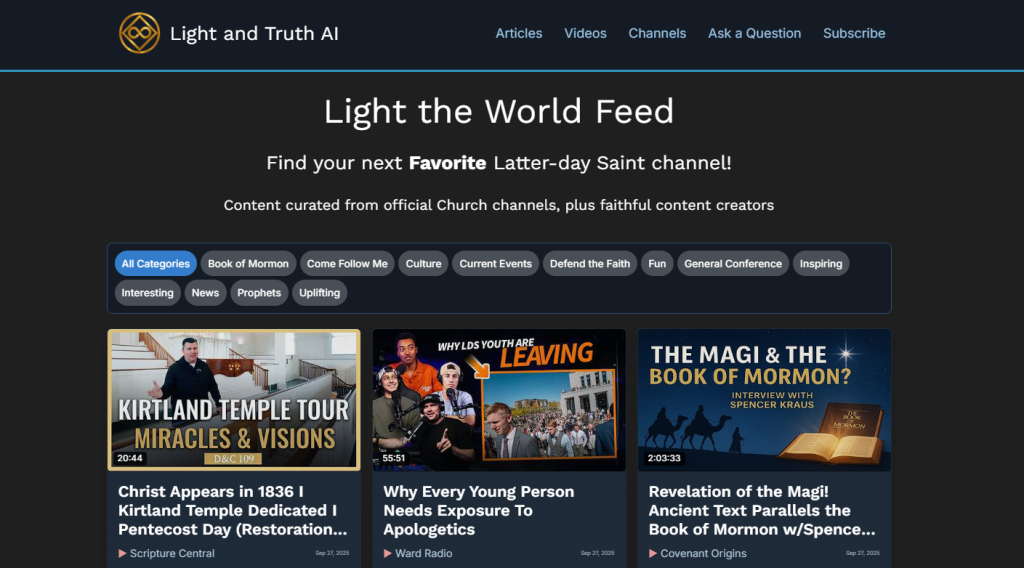Image resolution: width=1024 pixels, height=568 pixels.
Task: Open the Kirtland Temple Tour video thumbnail
Action: click(234, 400)
